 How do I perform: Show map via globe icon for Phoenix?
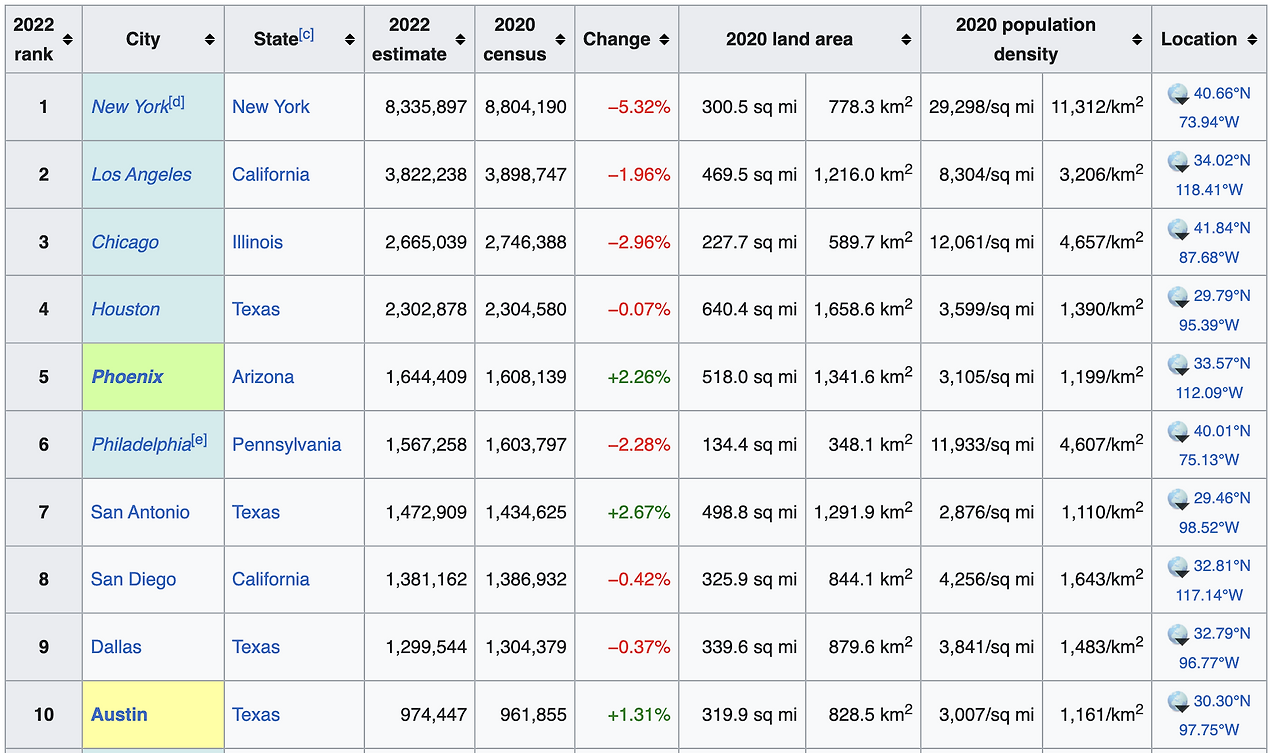point(1179,364)
